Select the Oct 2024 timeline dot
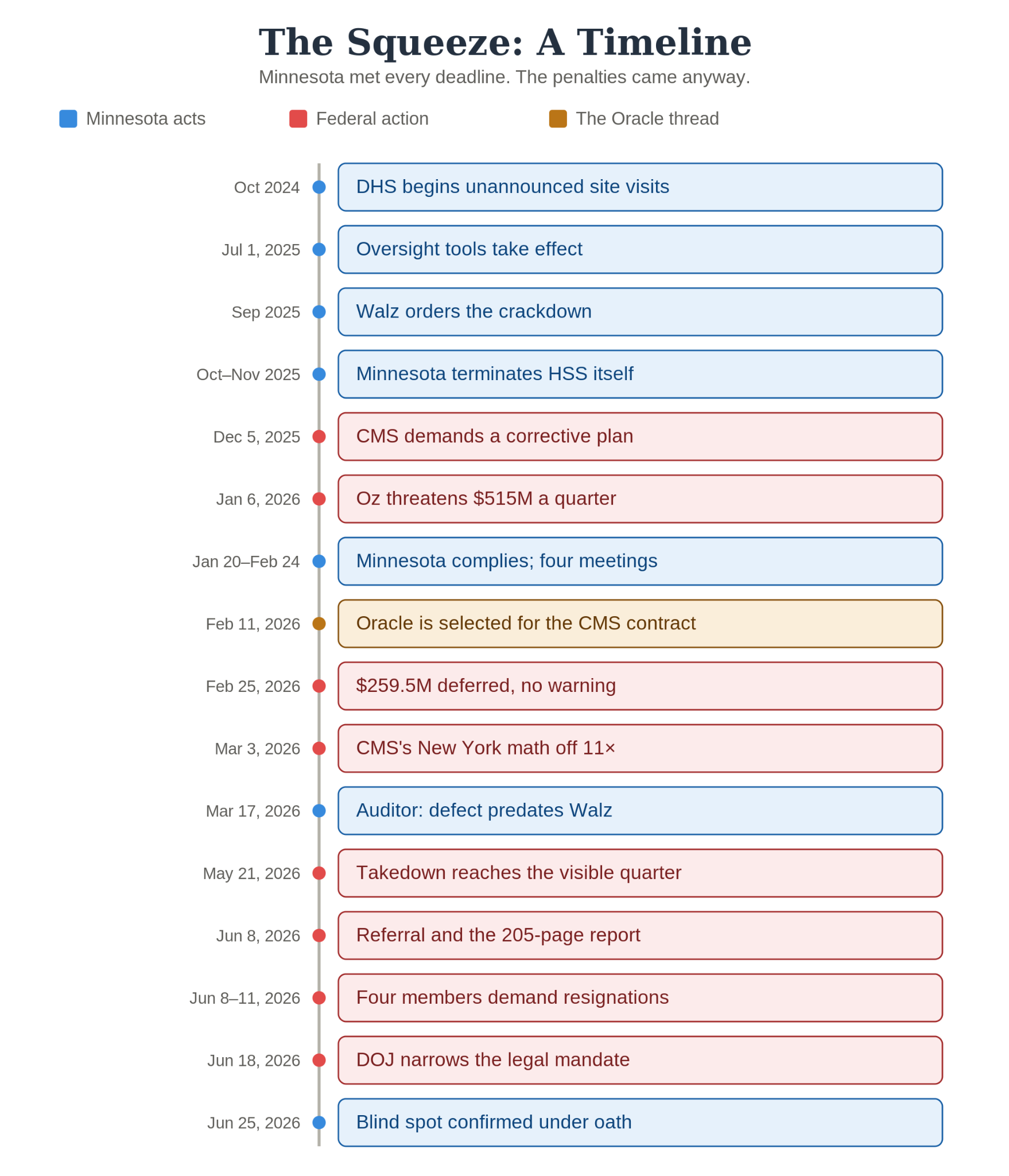This screenshot has width=1009, height=1176. coord(319,187)
